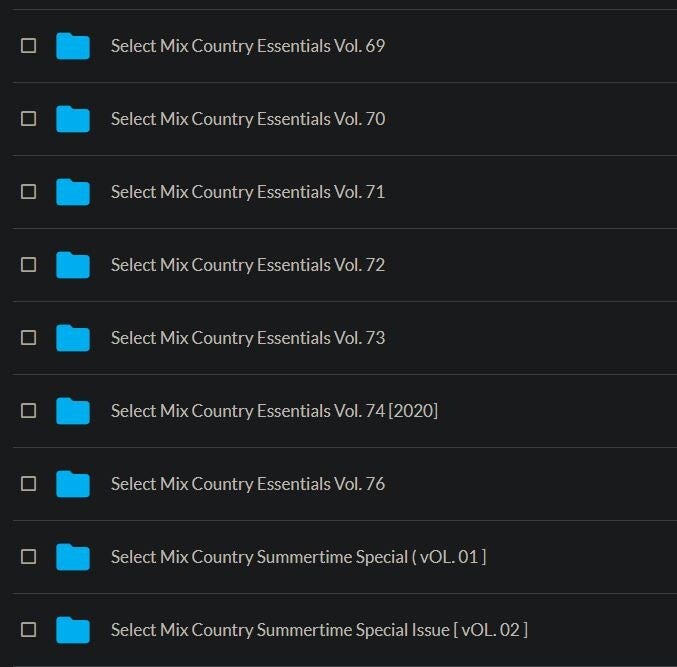677x667 pixels.
Task: Click the folder icon for Vol. 73
Action: [x=73, y=338]
